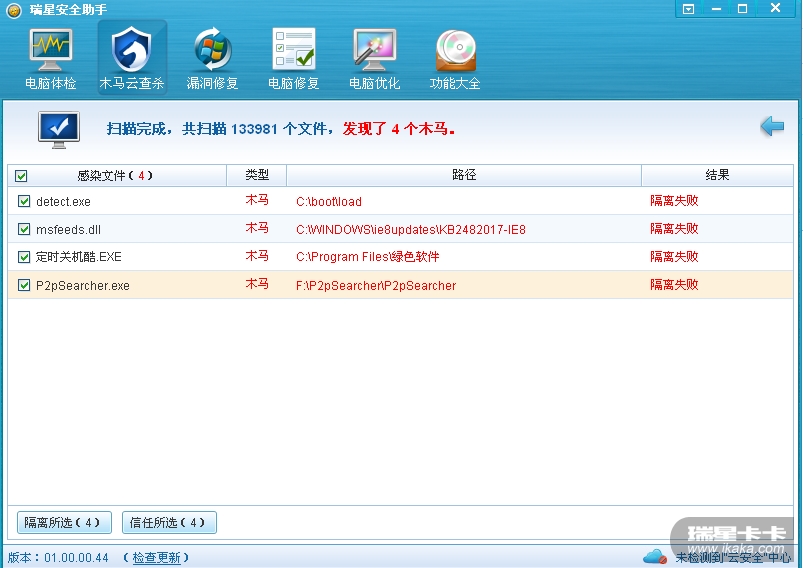Uncheck the 定时关机酷.EXE checkbox
The height and width of the screenshot is (568, 803).
[x=24, y=257]
